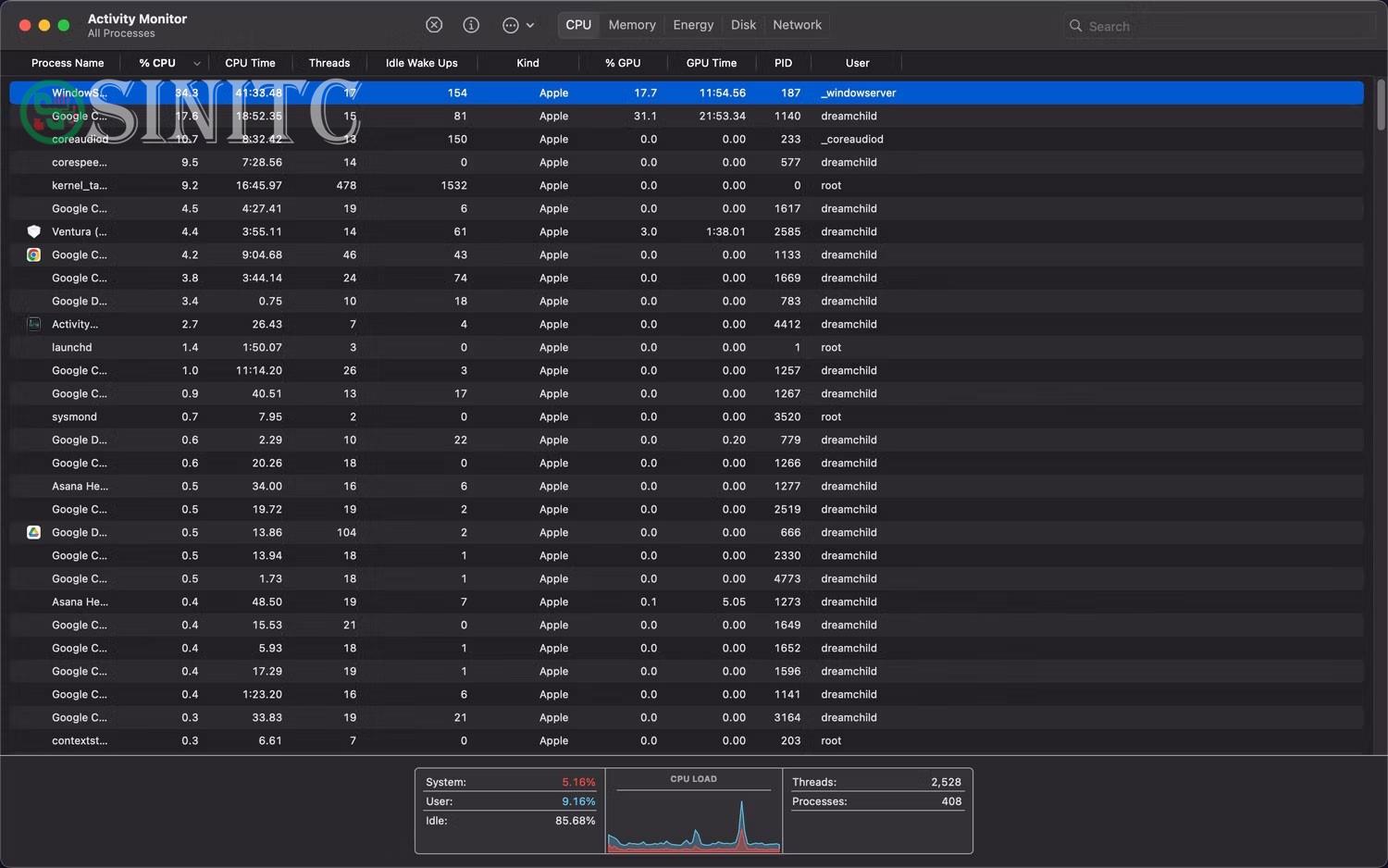1388x868 pixels.
Task: Click the 1532 idle wake ups value
Action: tap(453, 185)
